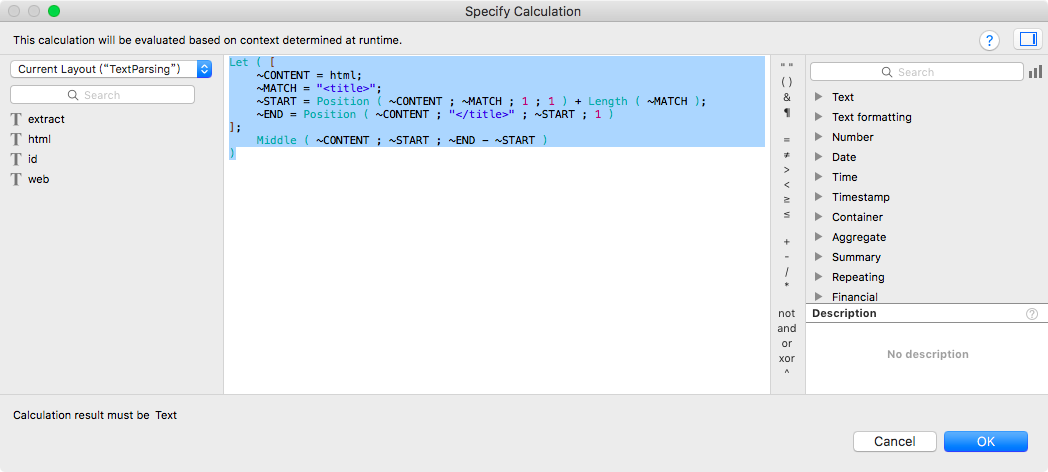1048x472 pixels.
Task: Click the function list view chart icon
Action: pos(1035,72)
